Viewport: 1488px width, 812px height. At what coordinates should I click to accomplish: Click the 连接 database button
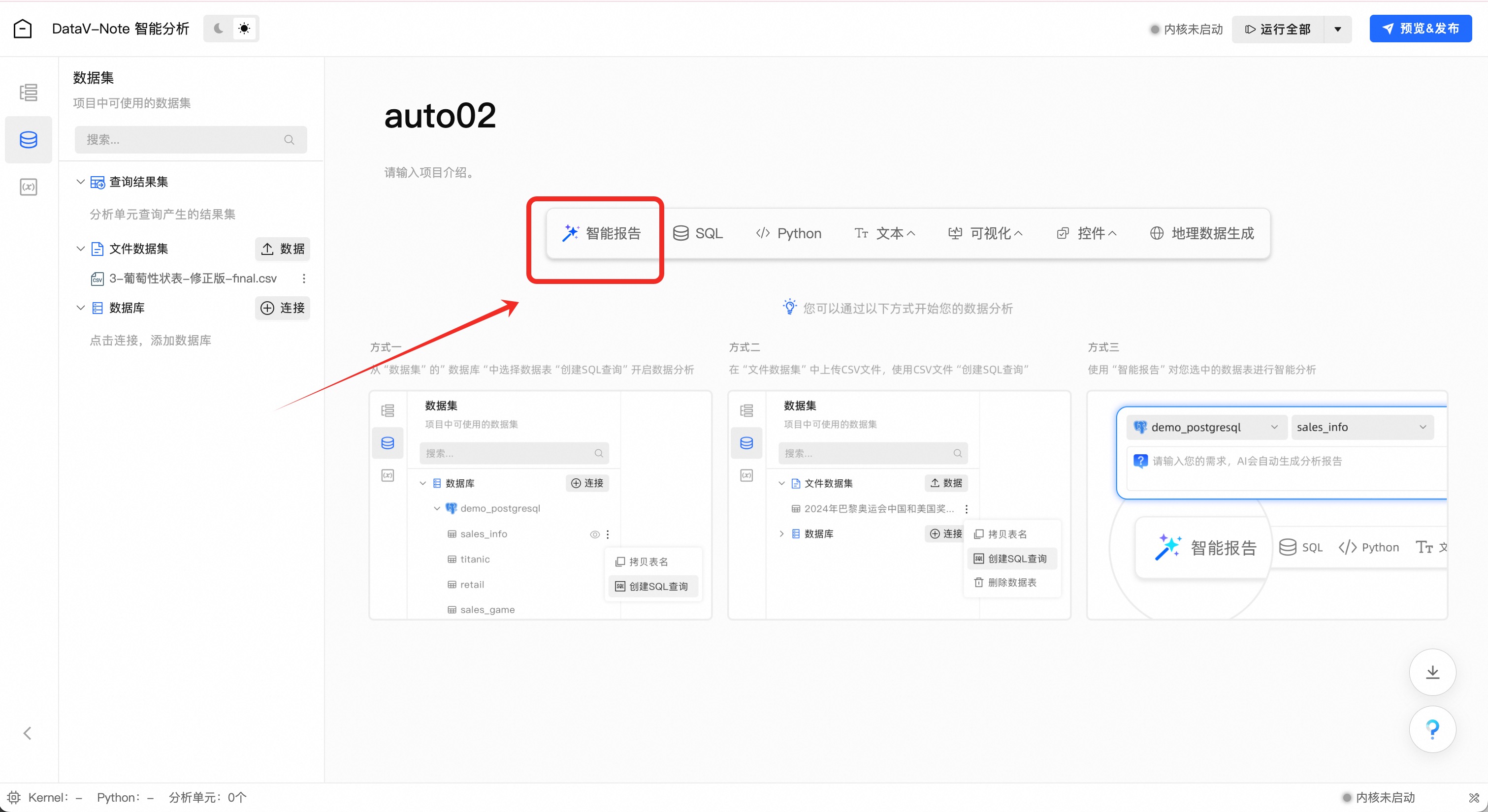(x=283, y=308)
